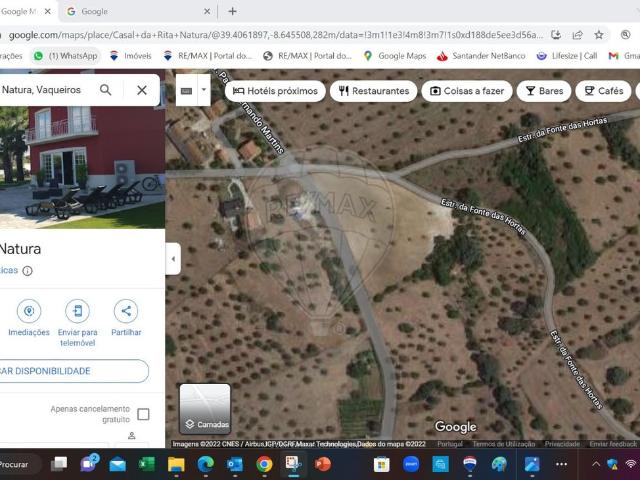The height and width of the screenshot is (480, 640).
Task: Click Enviar feedback on the map footer
Action: tap(613, 444)
